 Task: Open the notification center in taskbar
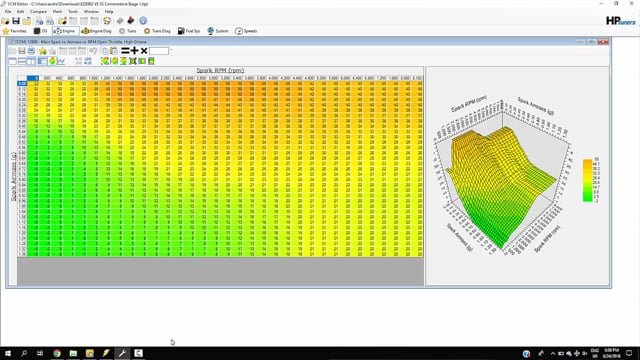point(629,353)
